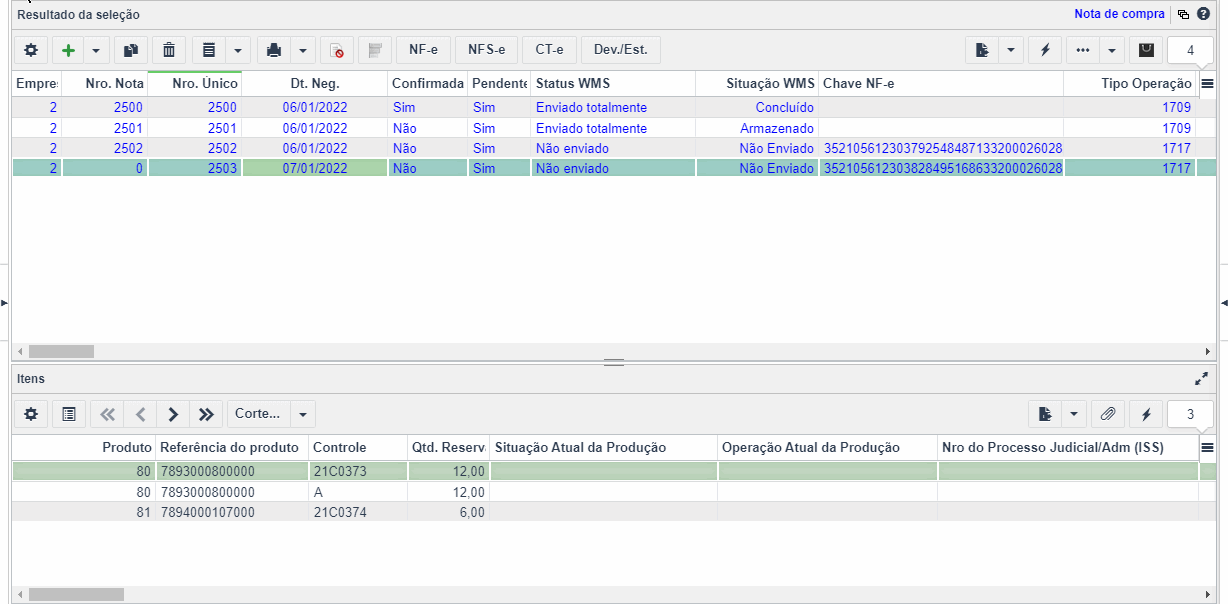Viewport: 1228px width, 604px height.
Task: Switch to form view icon in Itens toolbar
Action: [69, 414]
